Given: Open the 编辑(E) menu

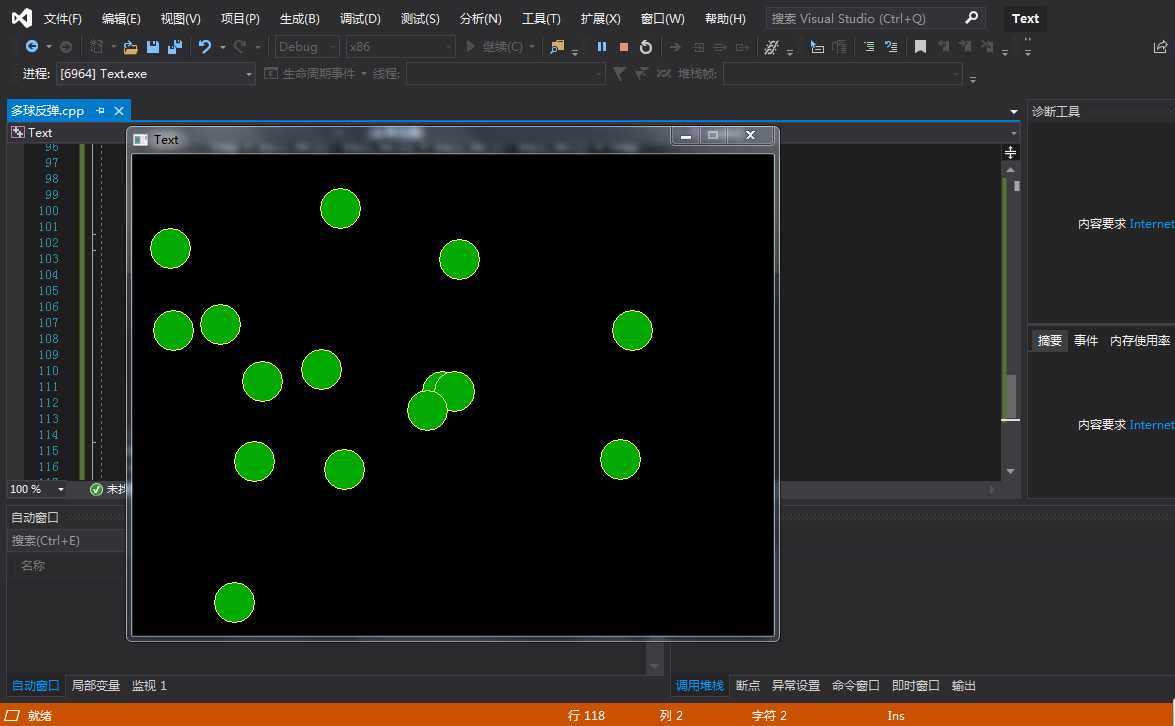Looking at the screenshot, I should coord(121,19).
